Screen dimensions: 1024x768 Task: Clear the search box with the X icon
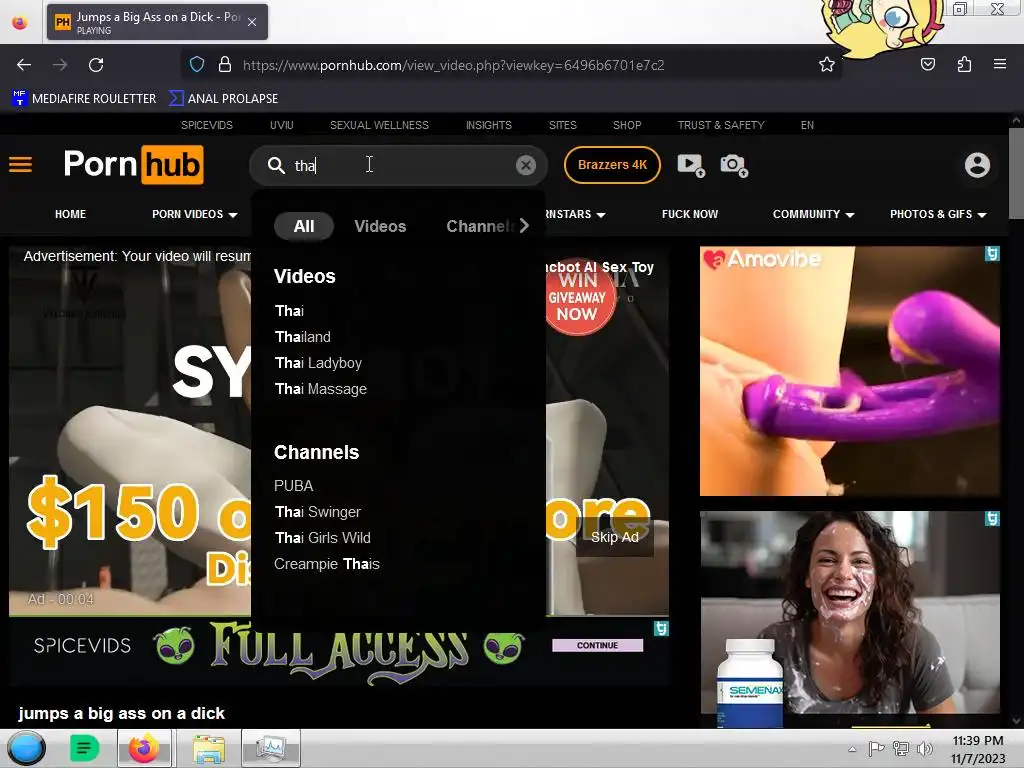(526, 165)
